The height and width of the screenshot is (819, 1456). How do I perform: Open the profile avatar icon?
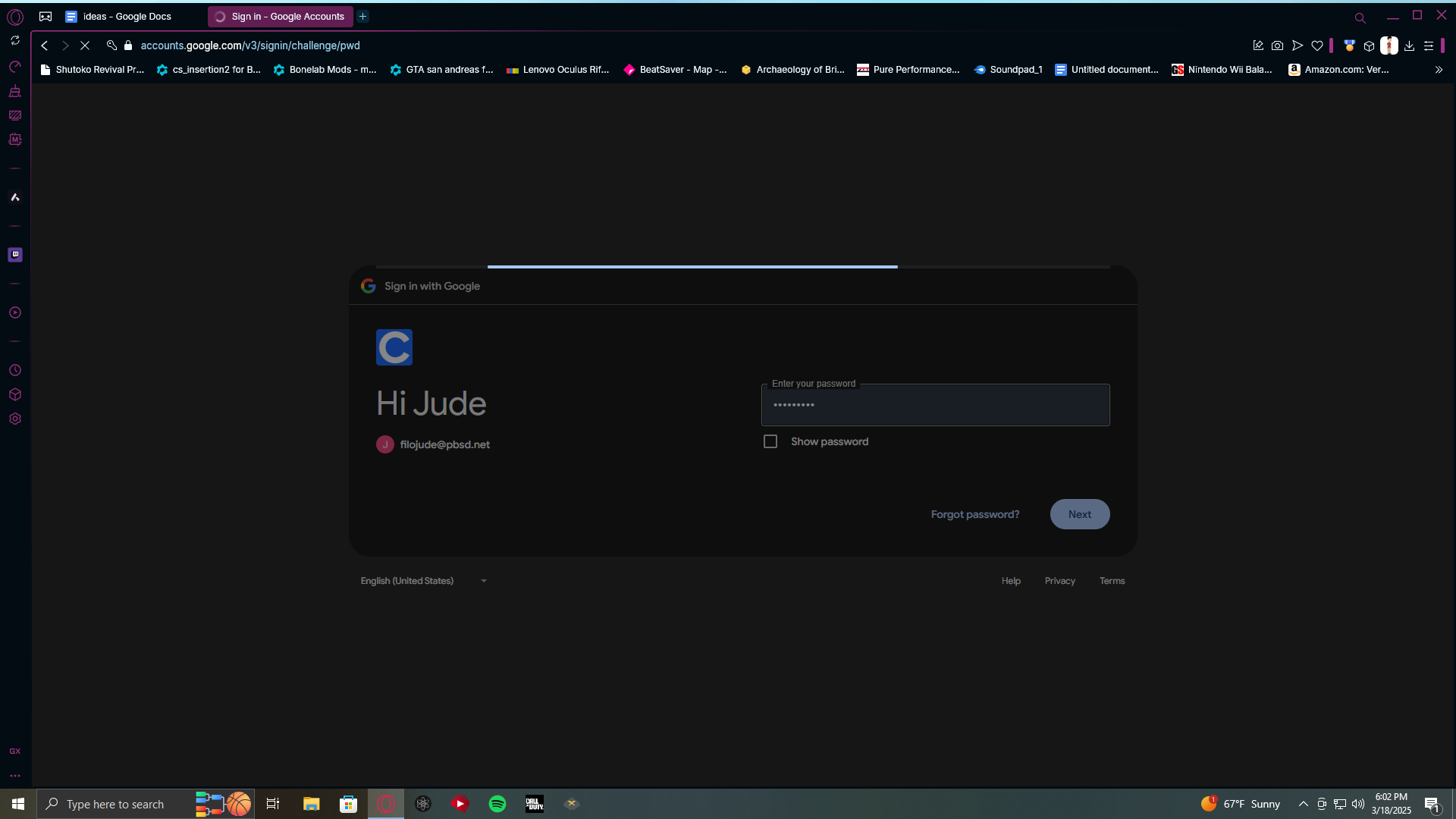click(1389, 45)
